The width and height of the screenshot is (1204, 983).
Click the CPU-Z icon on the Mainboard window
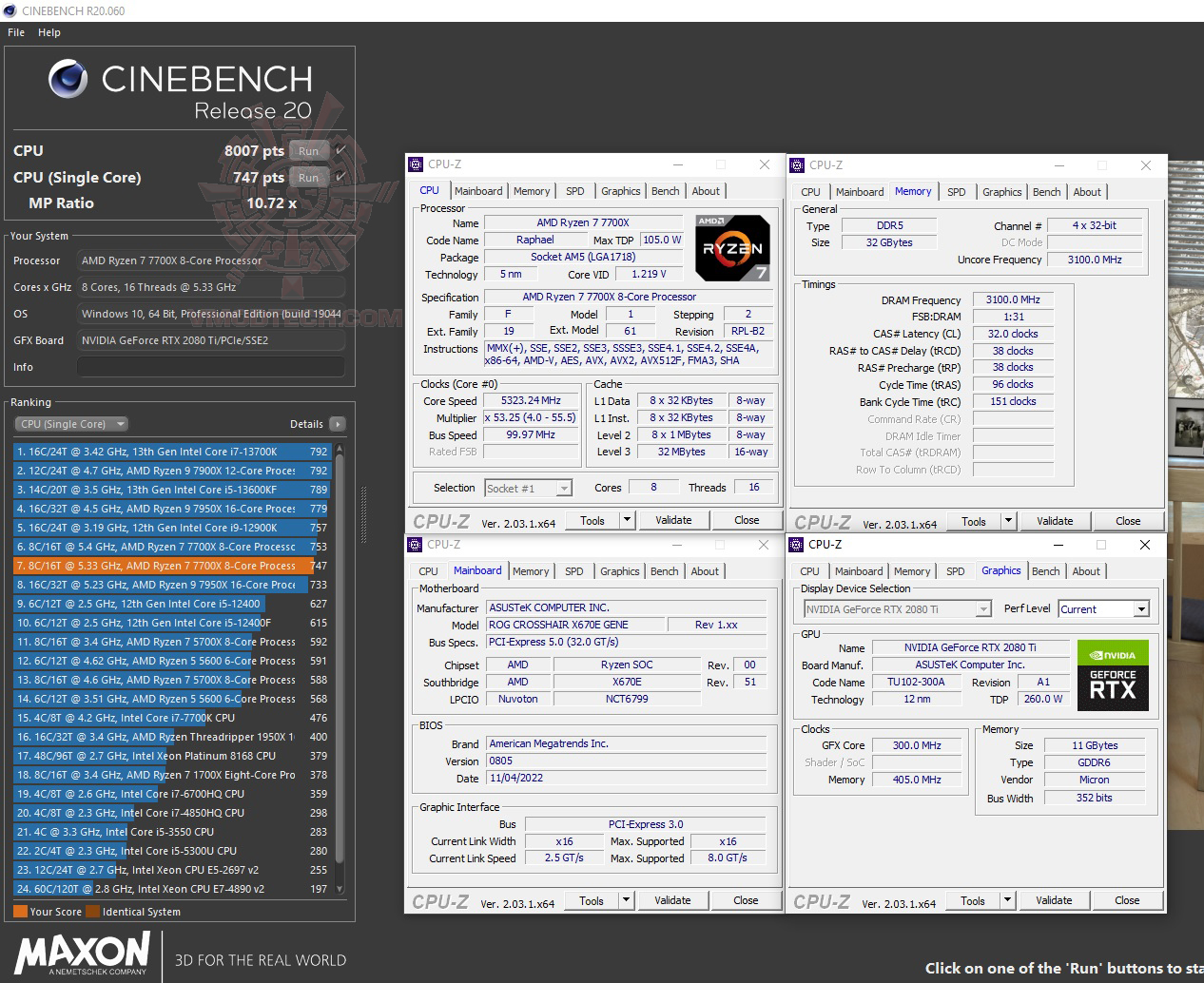[415, 544]
